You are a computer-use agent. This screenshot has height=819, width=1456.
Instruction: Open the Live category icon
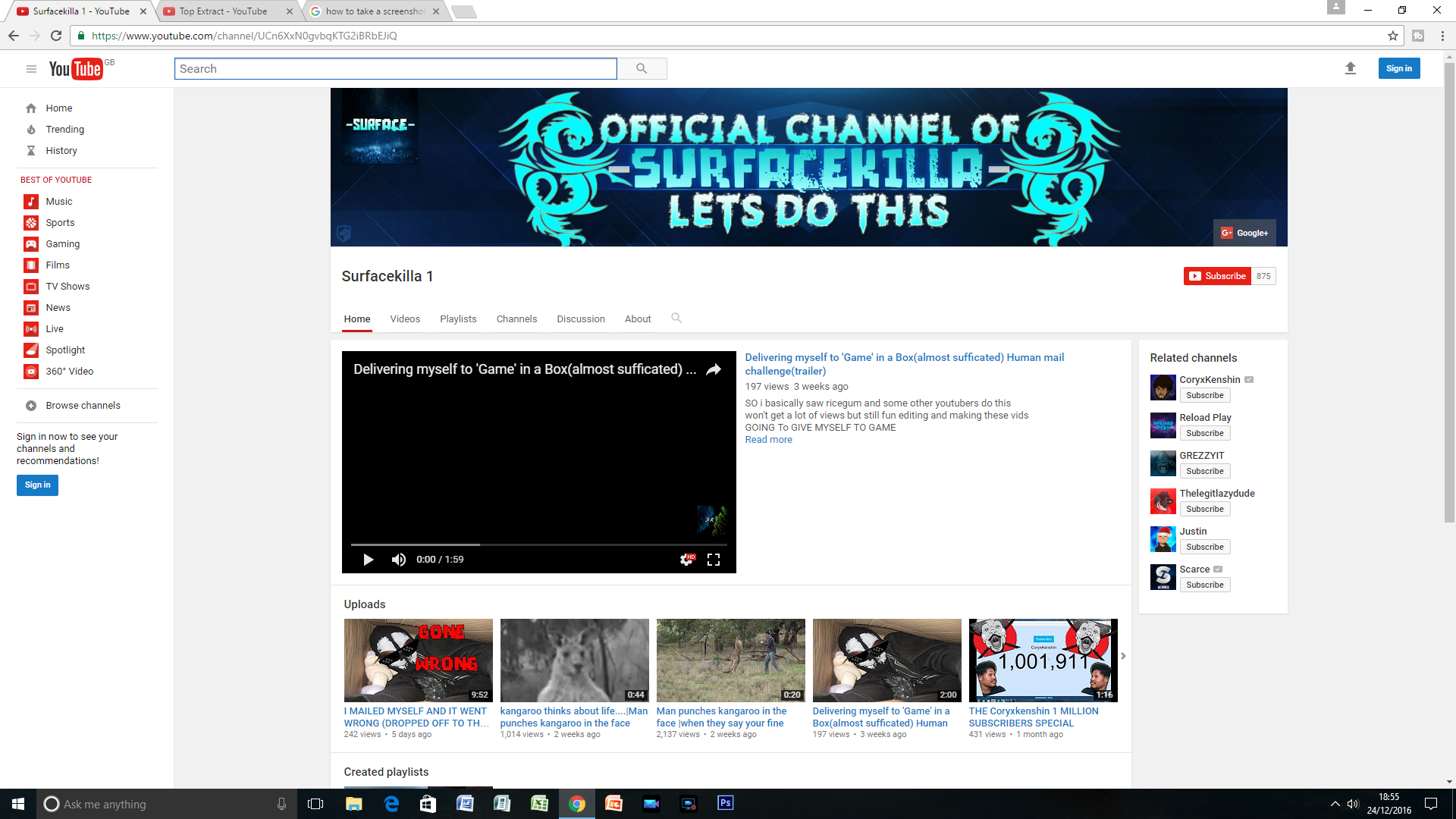click(x=31, y=329)
